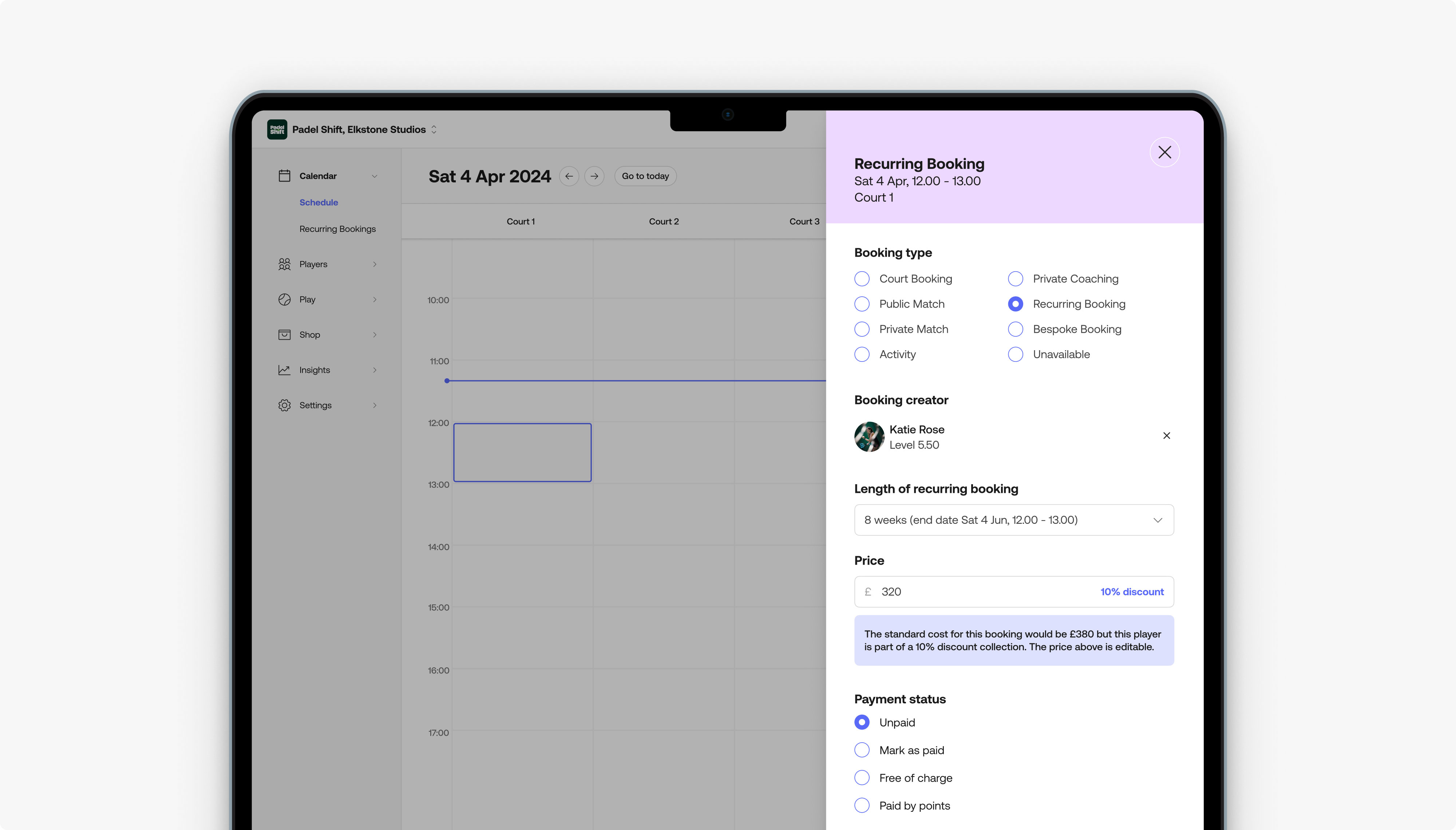1456x830 pixels.
Task: Remove Katie Rose as booking creator
Action: 1167,435
